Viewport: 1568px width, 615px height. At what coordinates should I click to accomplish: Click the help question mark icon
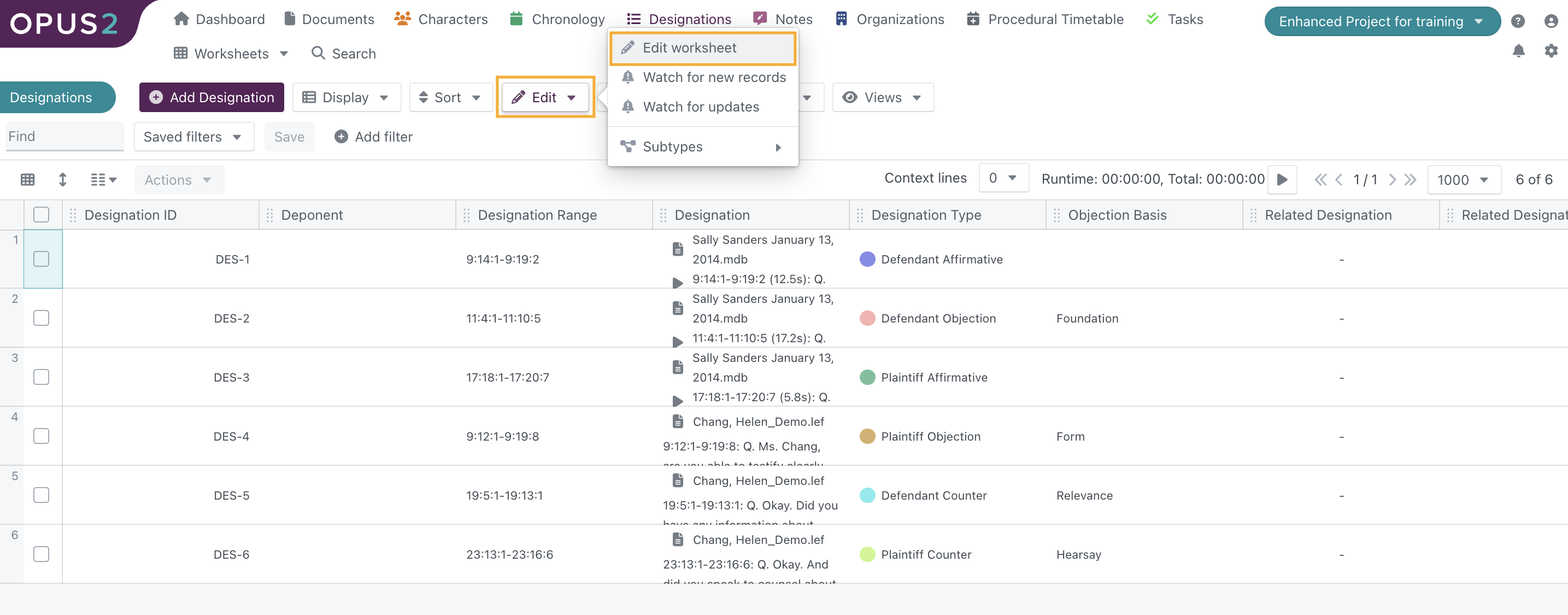[x=1518, y=21]
